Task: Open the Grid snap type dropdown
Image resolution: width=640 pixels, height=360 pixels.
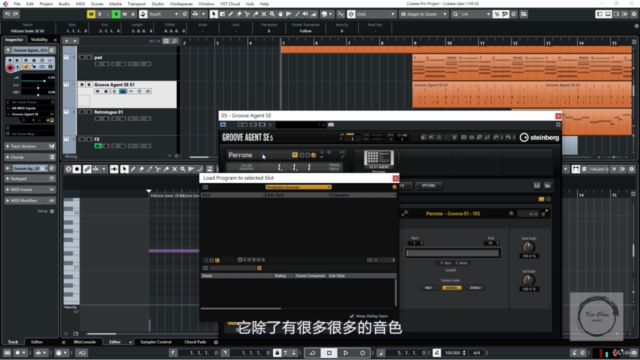Action: pos(376,14)
